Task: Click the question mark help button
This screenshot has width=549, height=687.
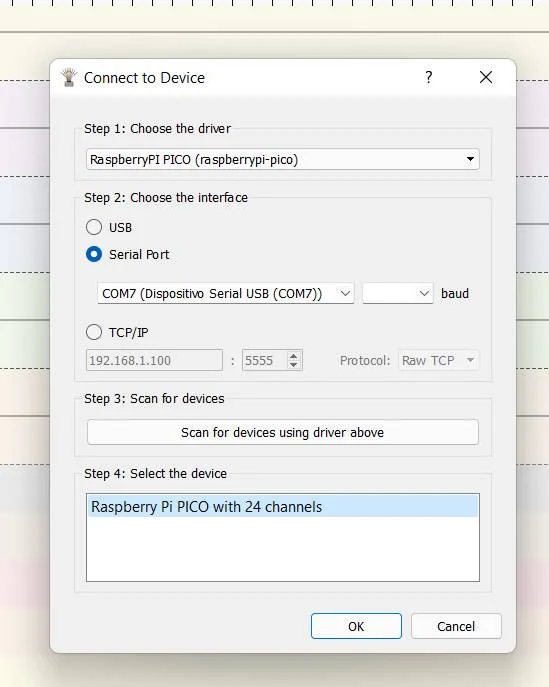Action: [429, 78]
